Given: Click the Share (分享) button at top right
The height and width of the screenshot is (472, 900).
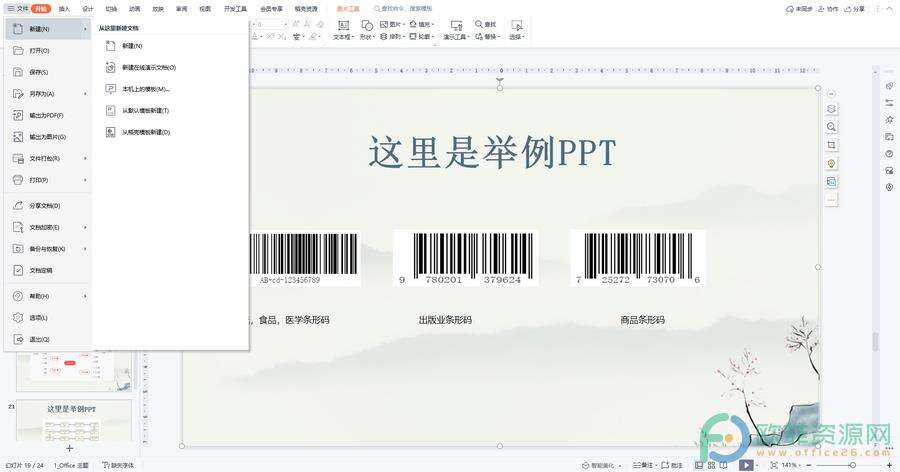Looking at the screenshot, I should 855,9.
